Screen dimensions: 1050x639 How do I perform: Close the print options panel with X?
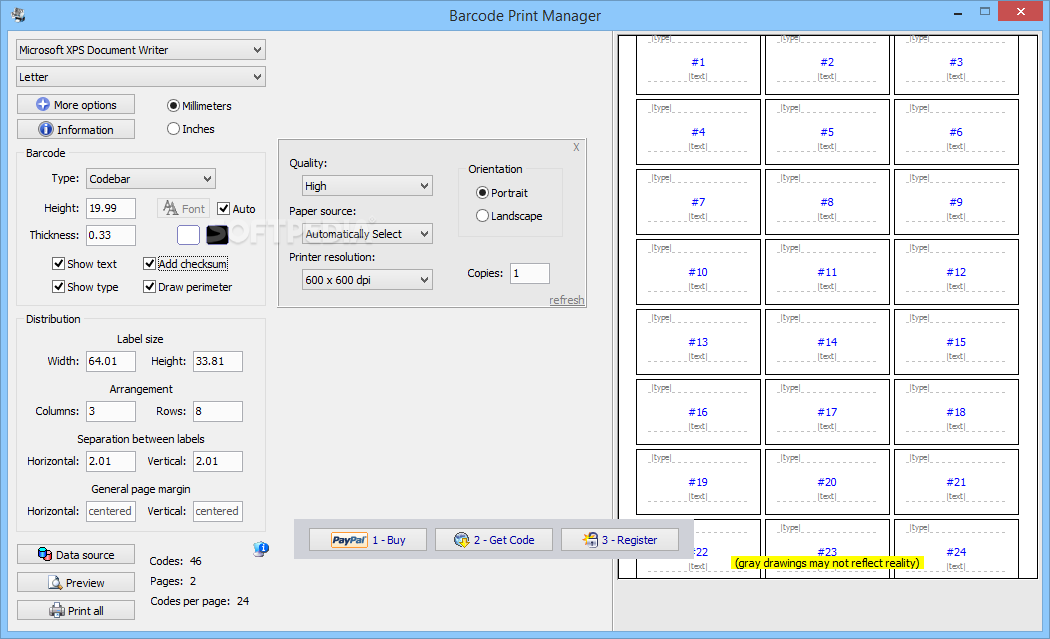pos(576,147)
